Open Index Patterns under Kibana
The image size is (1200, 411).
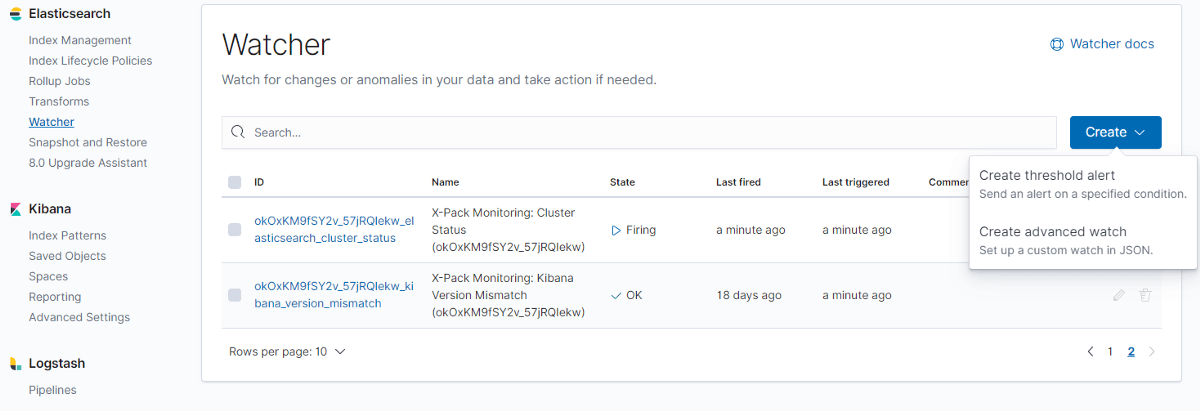coord(68,236)
